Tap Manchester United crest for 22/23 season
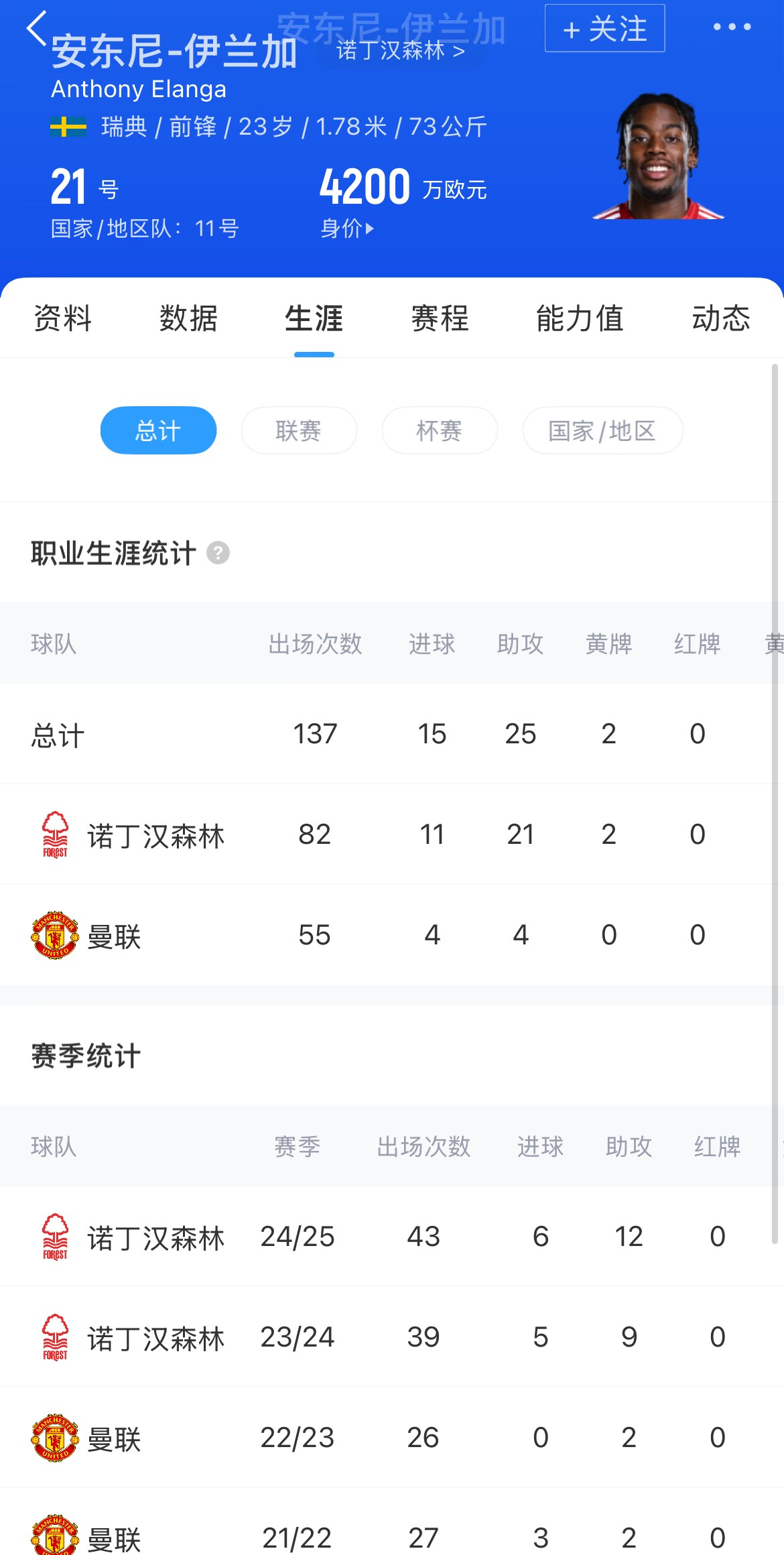The image size is (784, 1555). click(x=55, y=1438)
